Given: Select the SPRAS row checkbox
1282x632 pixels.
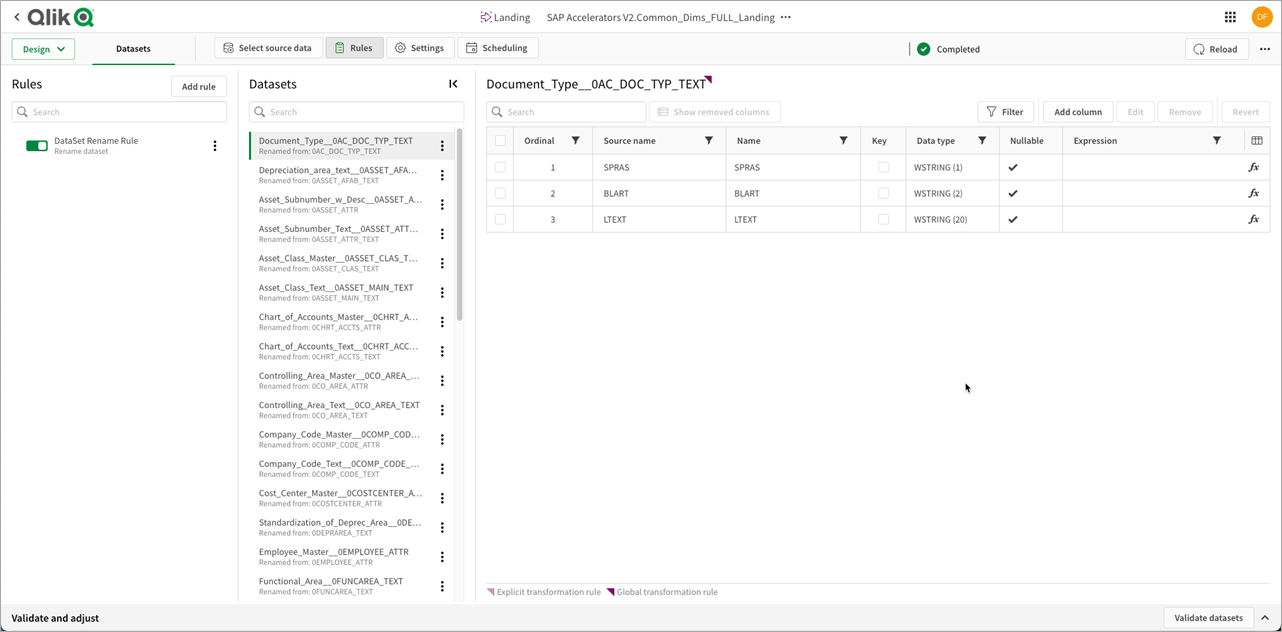Looking at the screenshot, I should (x=500, y=167).
